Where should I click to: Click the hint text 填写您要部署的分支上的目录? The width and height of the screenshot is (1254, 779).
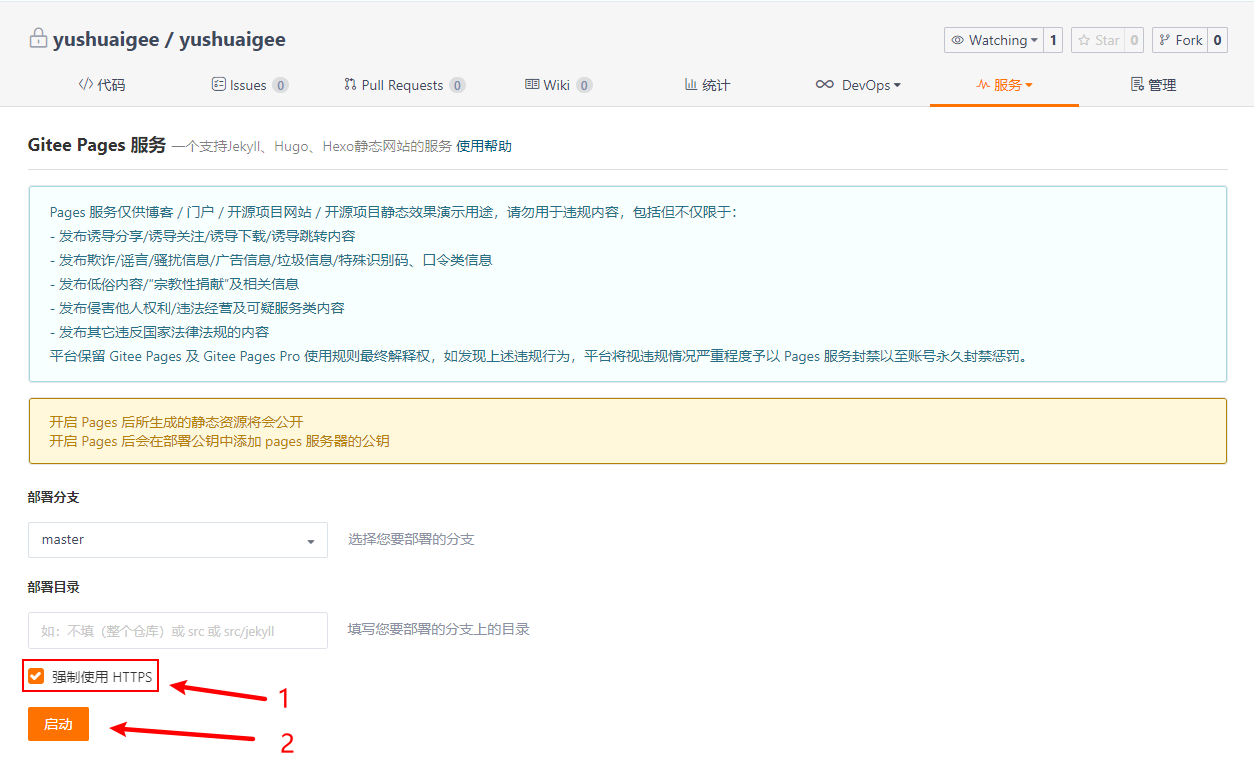pos(439,629)
